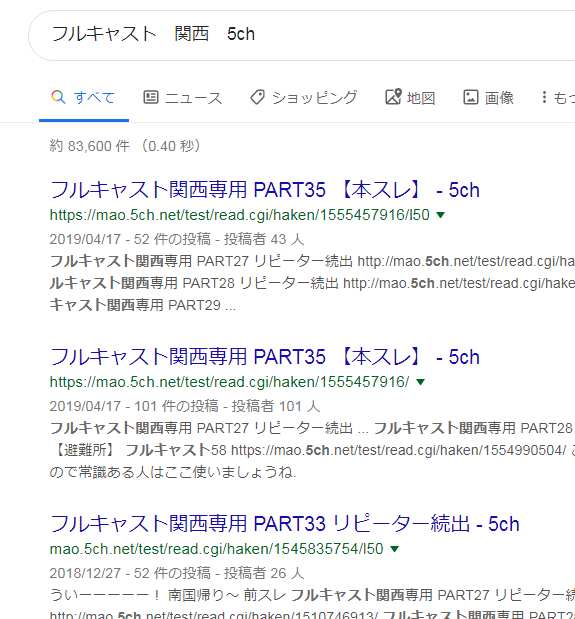
Task: Click the magnifier icon beside すべて
Action: pos(58,97)
